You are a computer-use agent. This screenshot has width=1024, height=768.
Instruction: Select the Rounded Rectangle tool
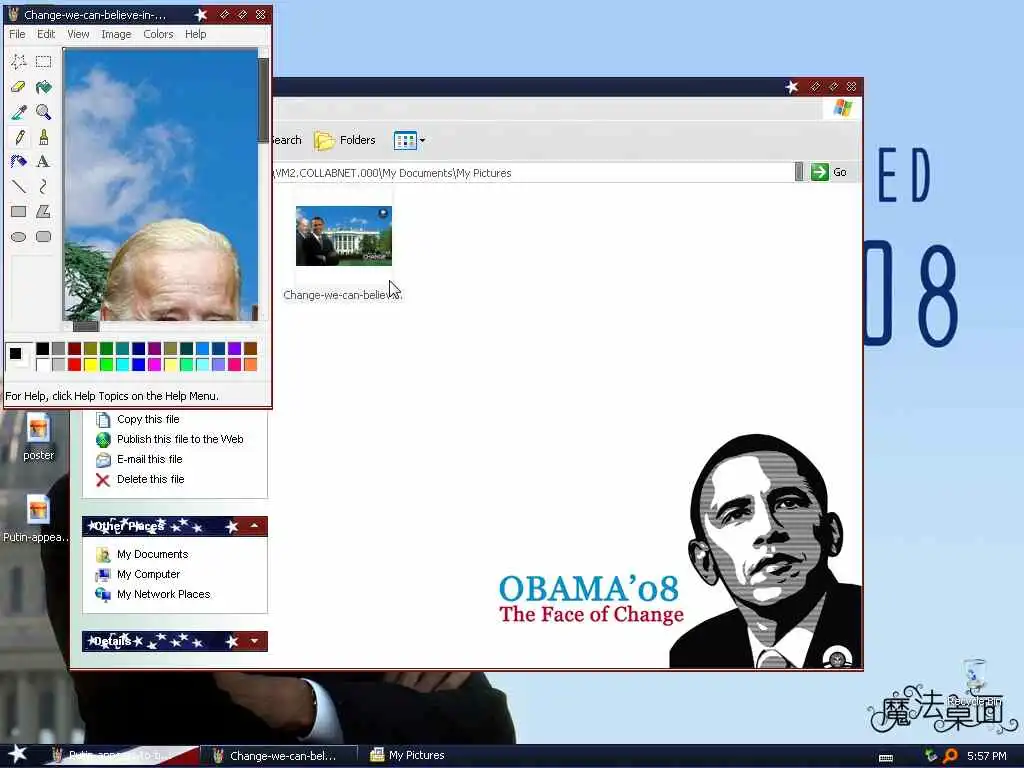(43, 236)
